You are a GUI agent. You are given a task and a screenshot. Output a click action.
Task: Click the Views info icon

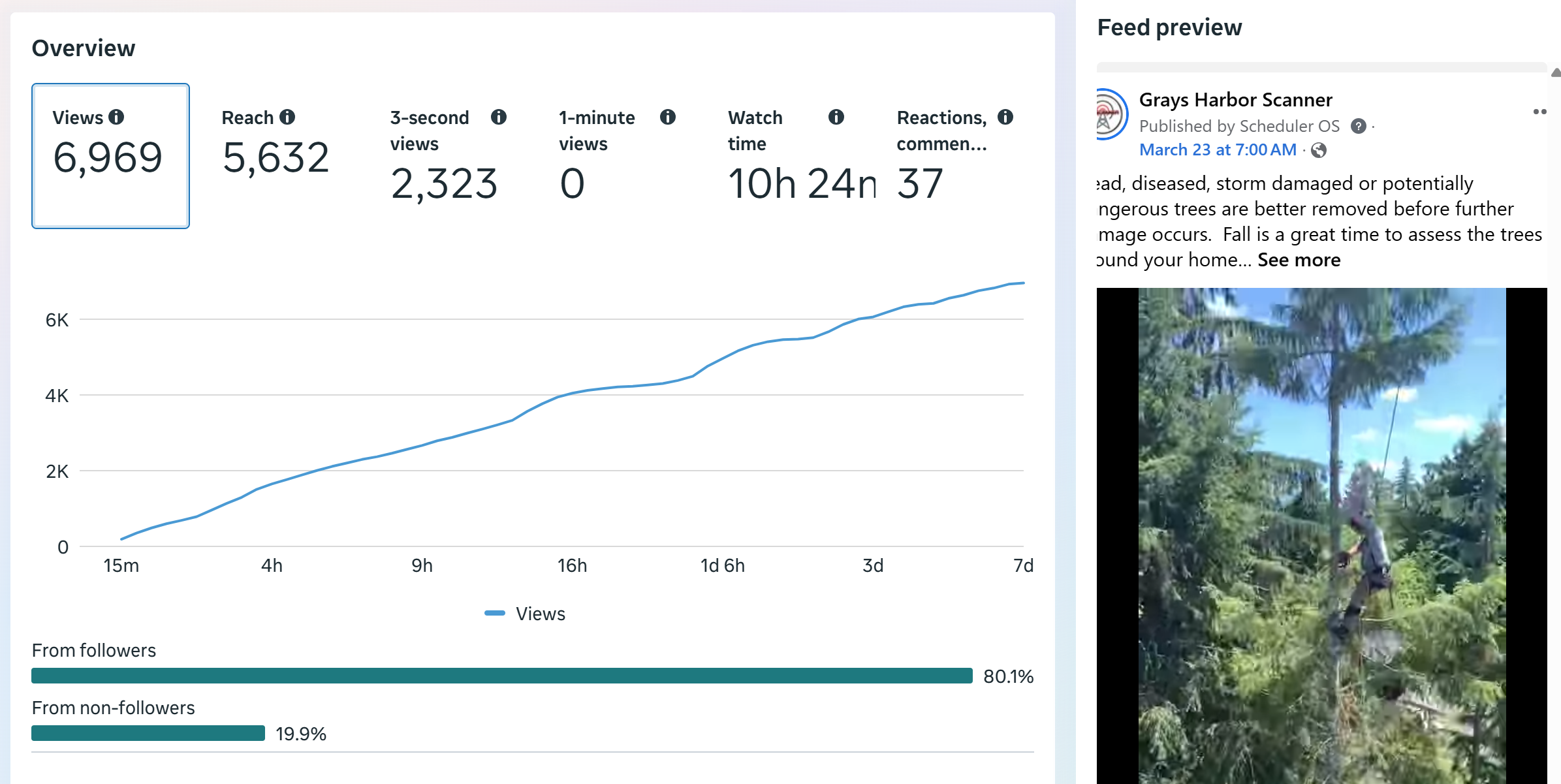click(116, 117)
